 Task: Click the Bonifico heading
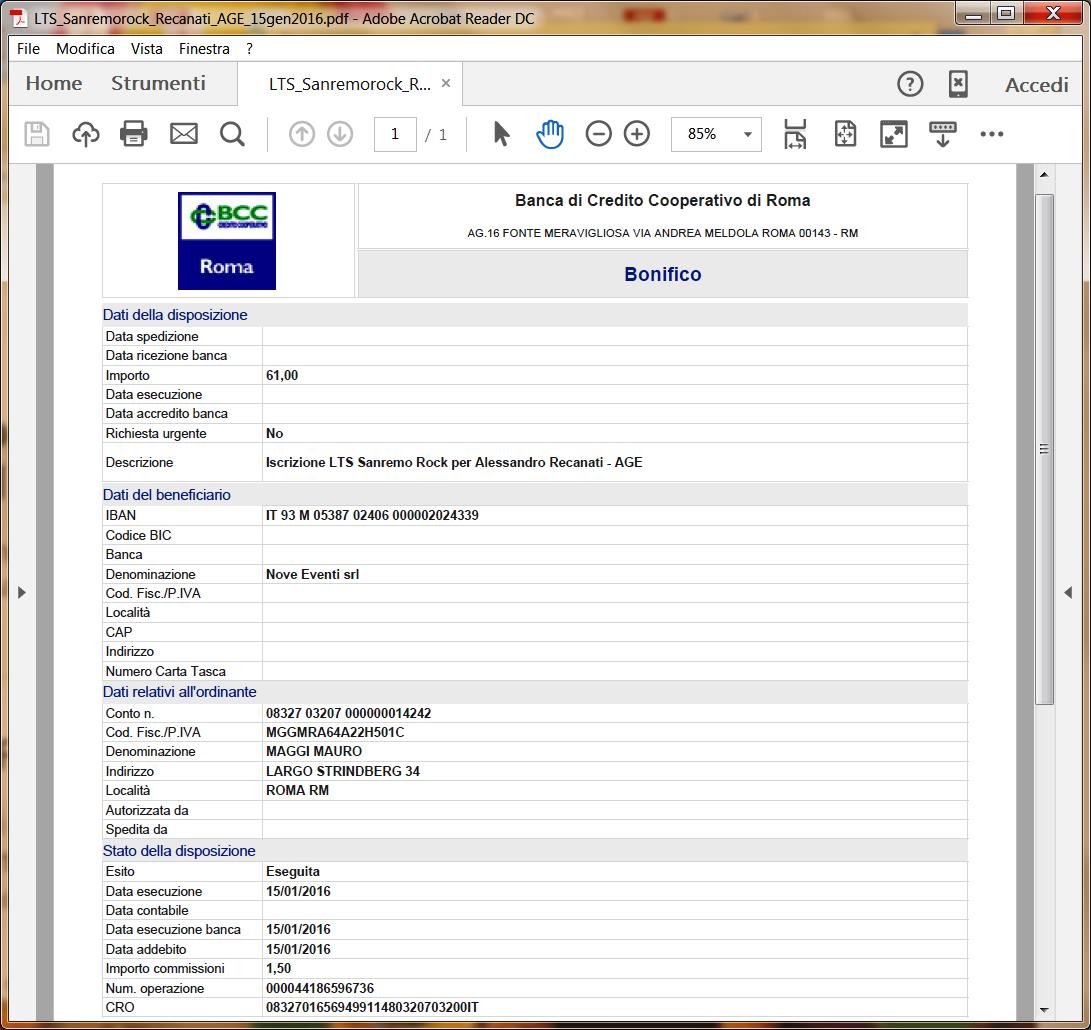[x=662, y=274]
